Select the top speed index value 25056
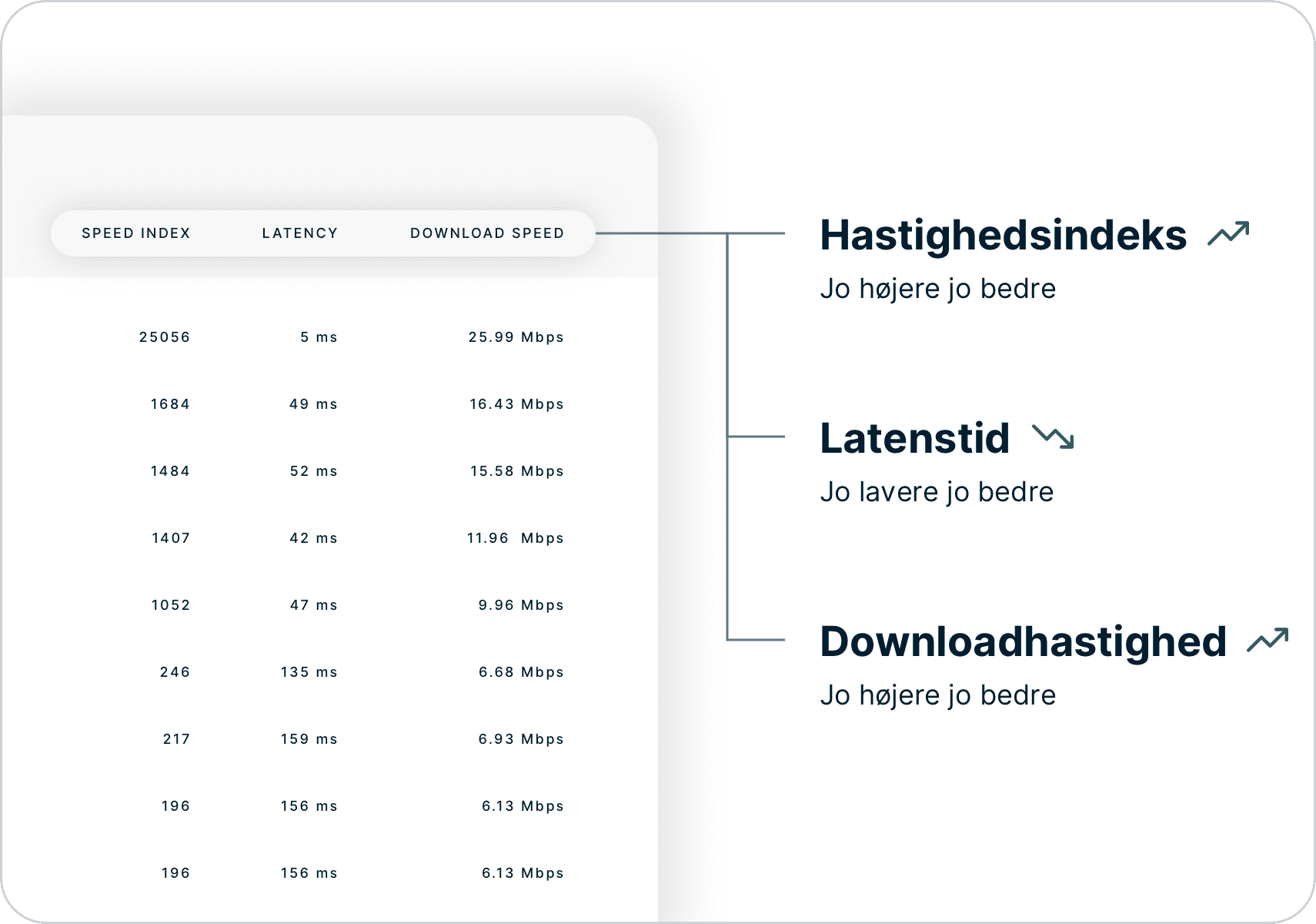The image size is (1316, 924). [x=165, y=336]
